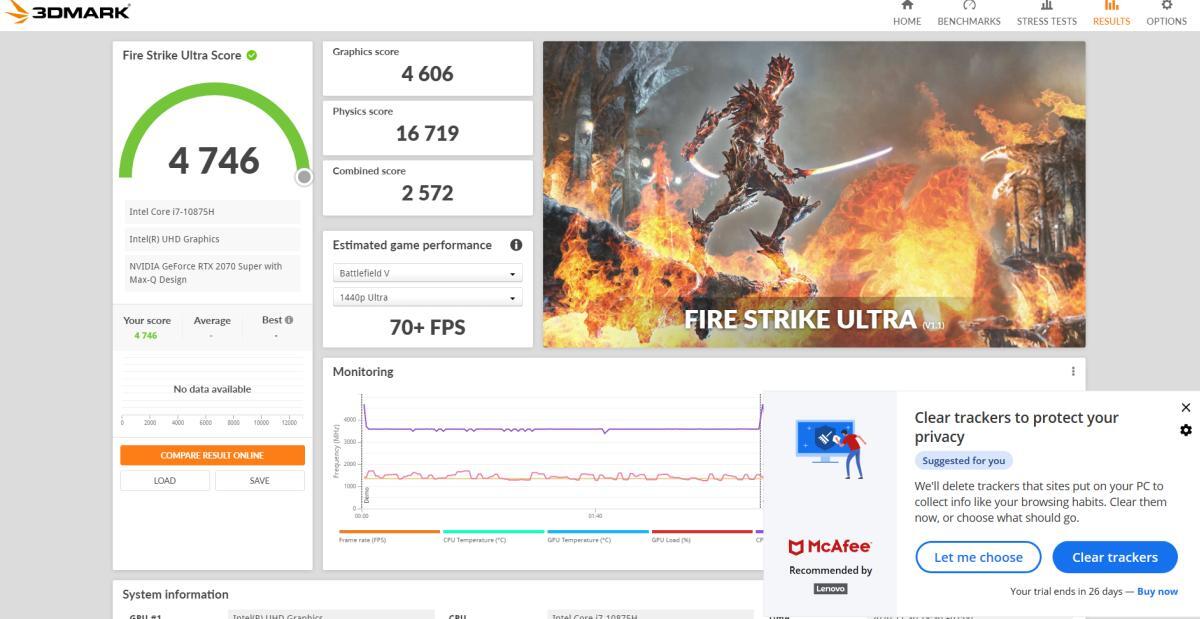Screen dimensions: 1200x619
Task: Click the Monitoring heading
Action: 363,371
